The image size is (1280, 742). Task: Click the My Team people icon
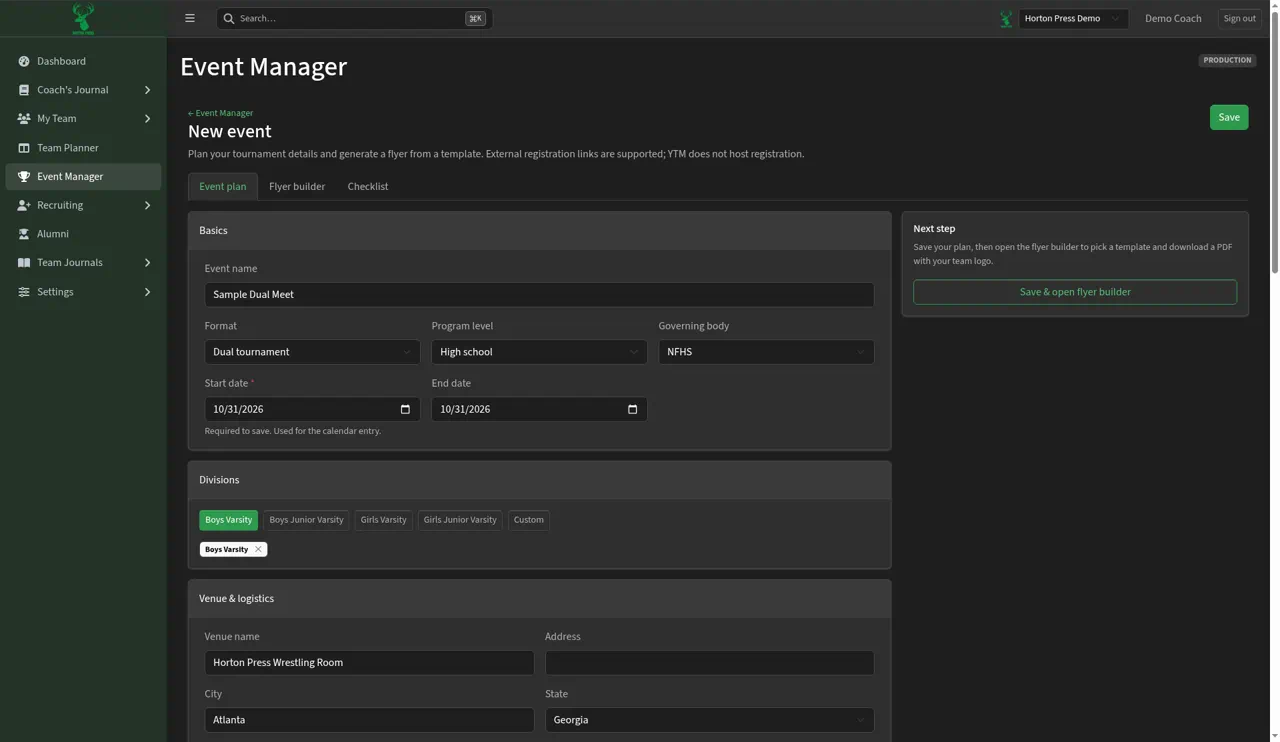click(24, 119)
